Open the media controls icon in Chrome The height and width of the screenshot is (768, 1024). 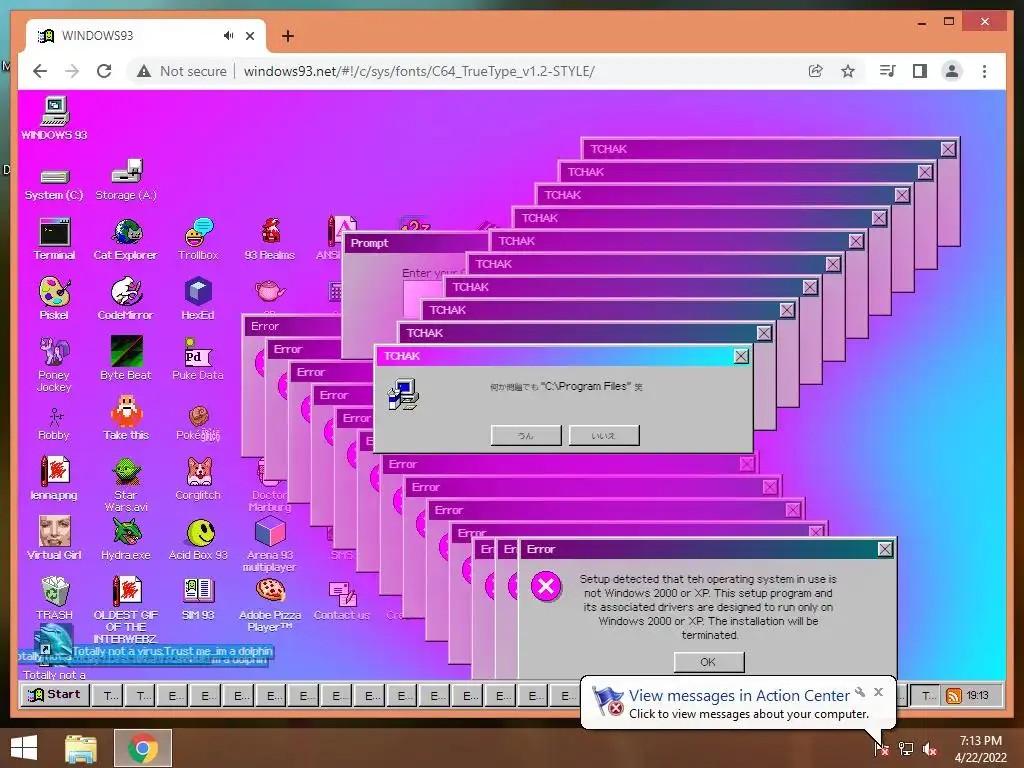pyautogui.click(x=887, y=71)
